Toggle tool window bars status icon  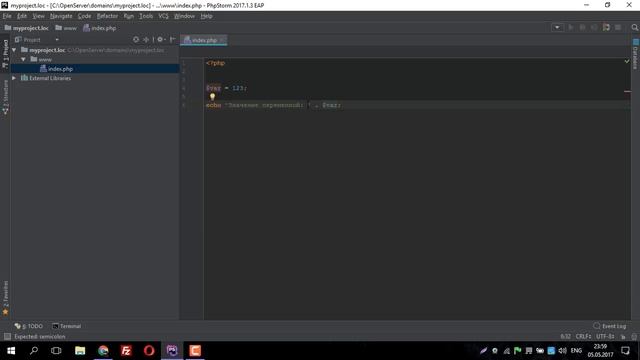(x=7, y=337)
